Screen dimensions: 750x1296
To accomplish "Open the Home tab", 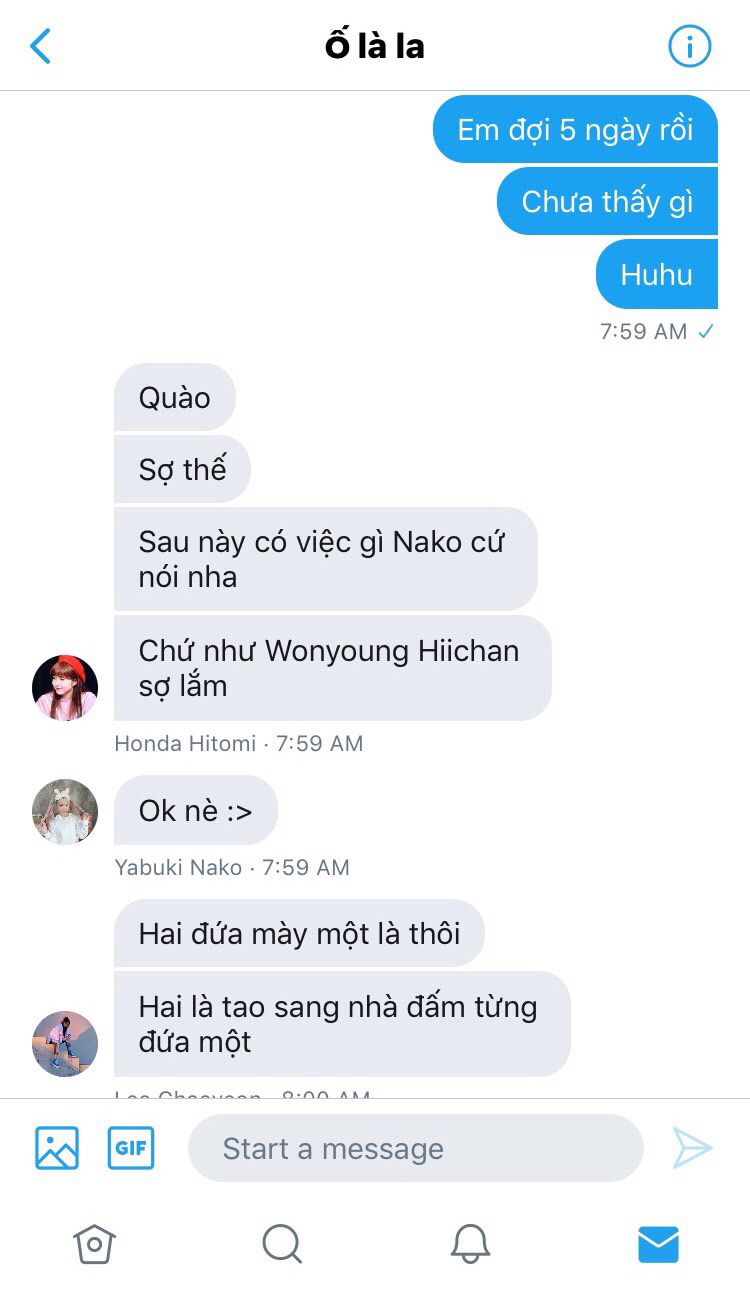I will coord(94,1244).
